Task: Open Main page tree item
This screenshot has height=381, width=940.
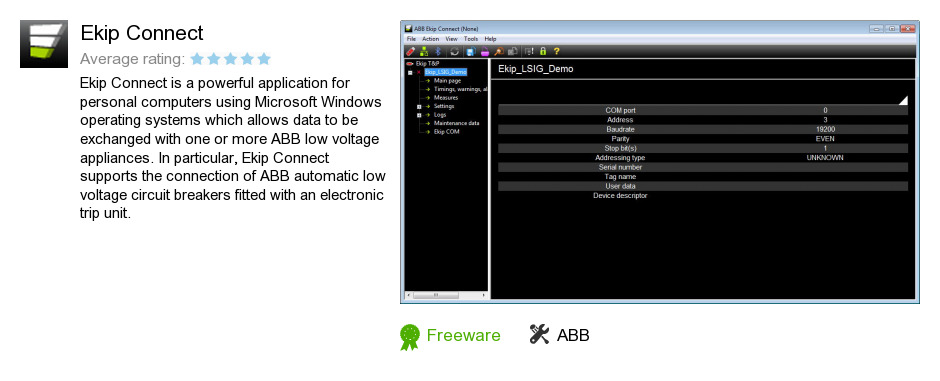Action: pos(447,80)
